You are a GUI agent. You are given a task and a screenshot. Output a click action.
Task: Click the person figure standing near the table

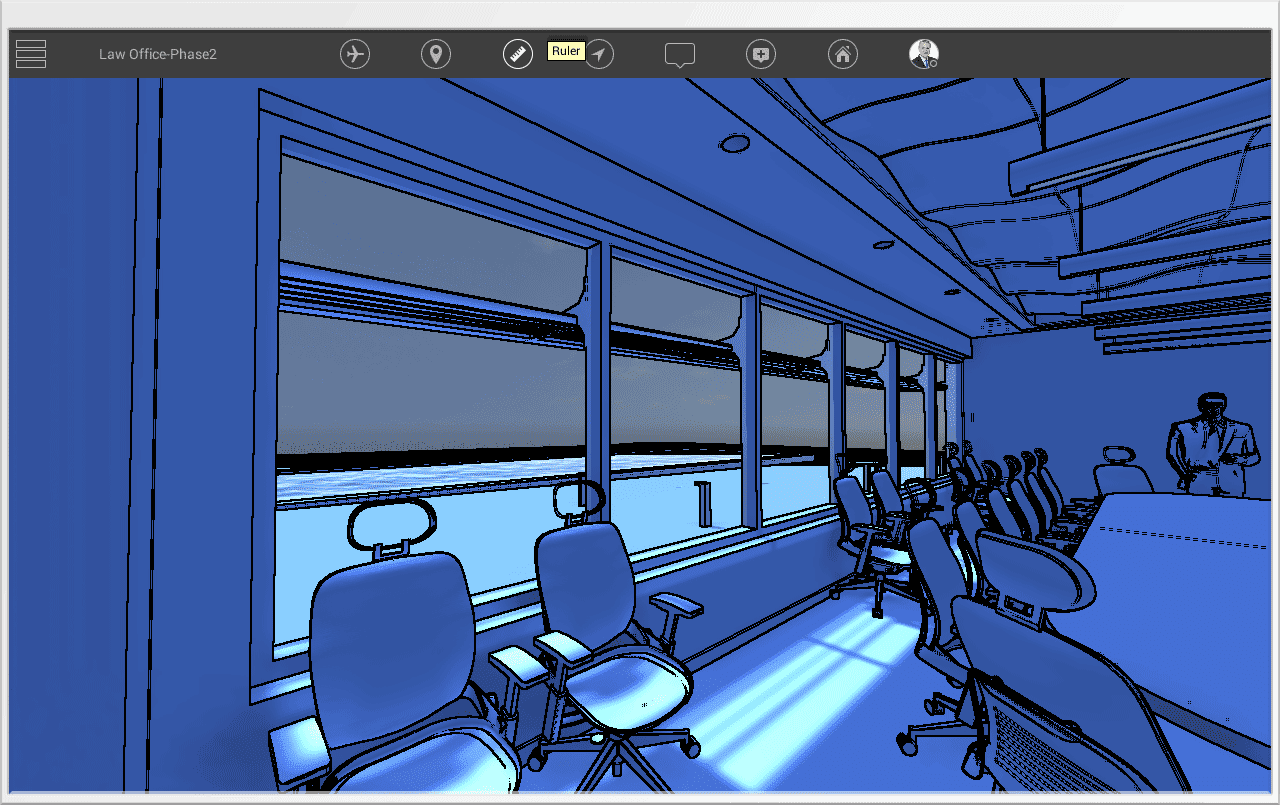click(x=1211, y=440)
